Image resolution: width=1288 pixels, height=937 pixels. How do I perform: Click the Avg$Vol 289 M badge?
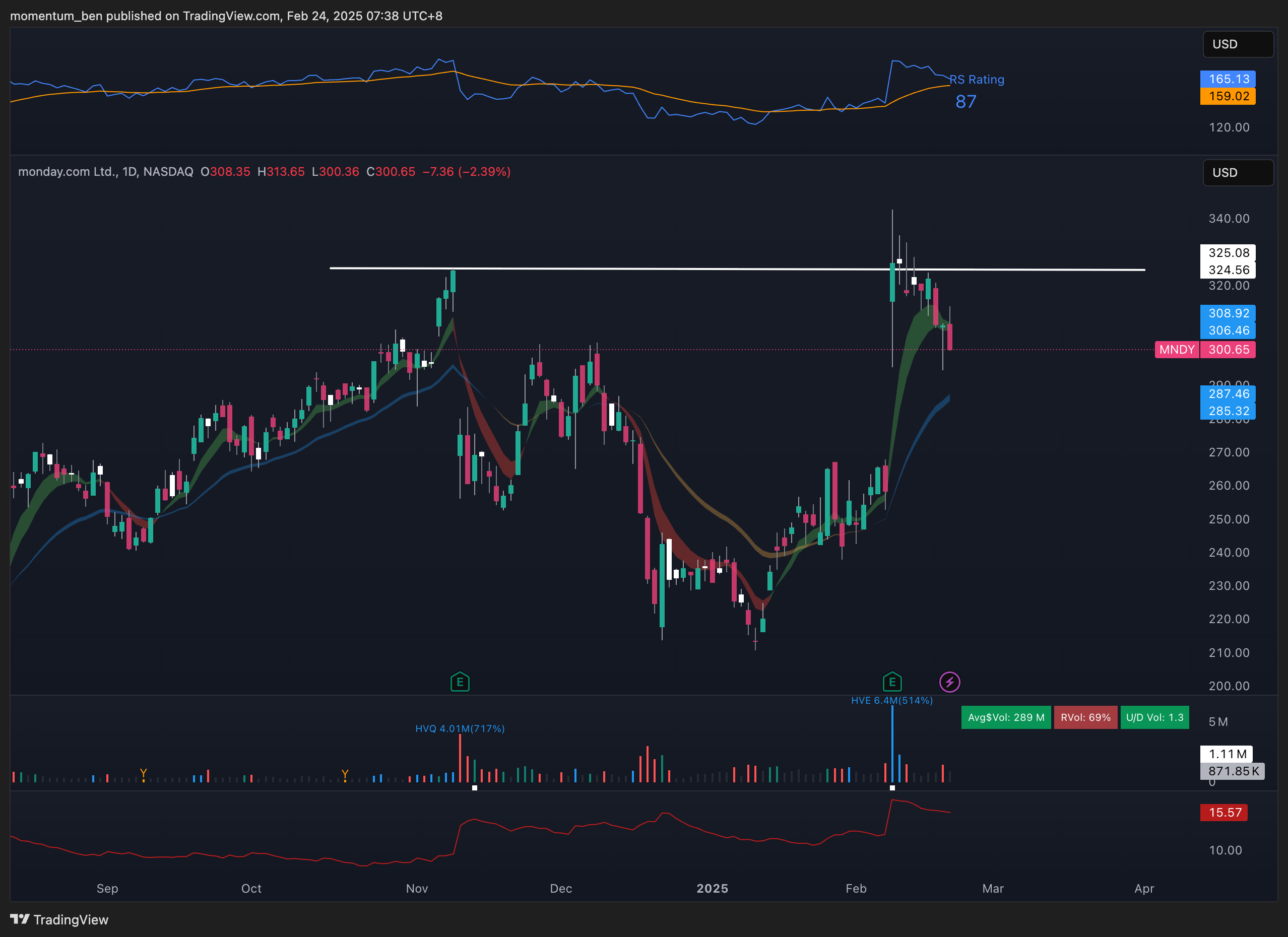click(x=1005, y=717)
